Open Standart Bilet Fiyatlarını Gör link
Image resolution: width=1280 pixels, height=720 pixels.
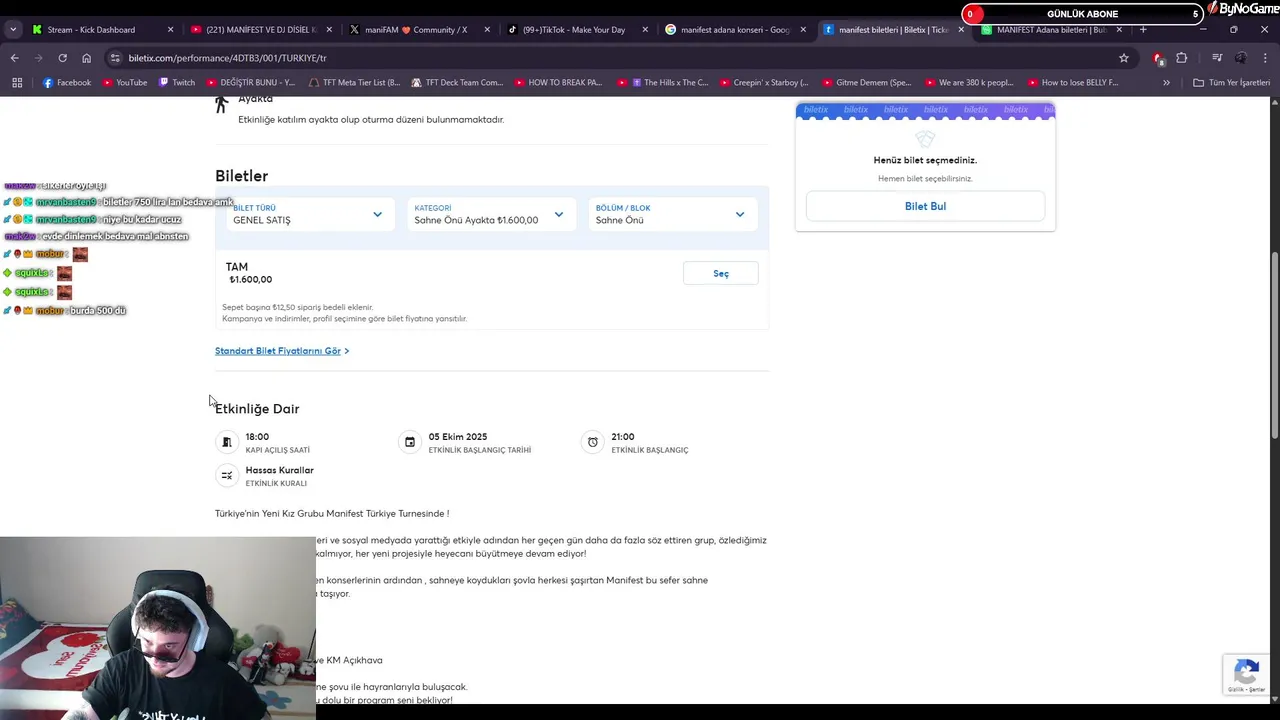[282, 351]
